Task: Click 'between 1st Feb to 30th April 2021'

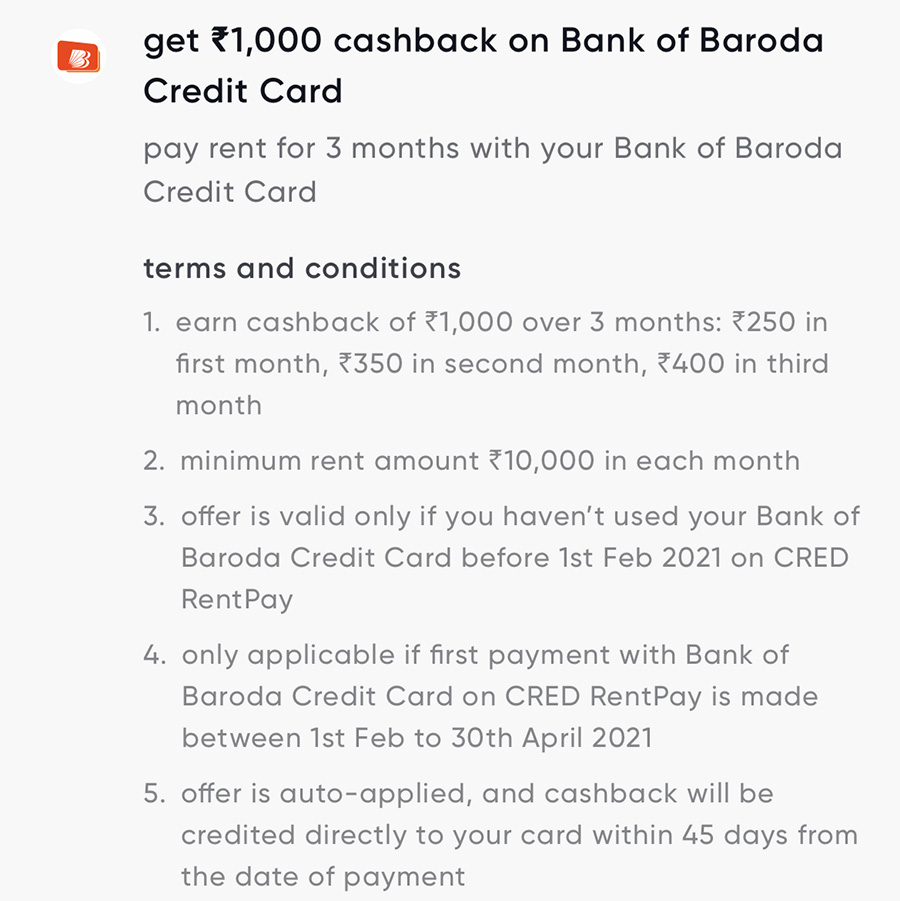Action: [x=417, y=738]
